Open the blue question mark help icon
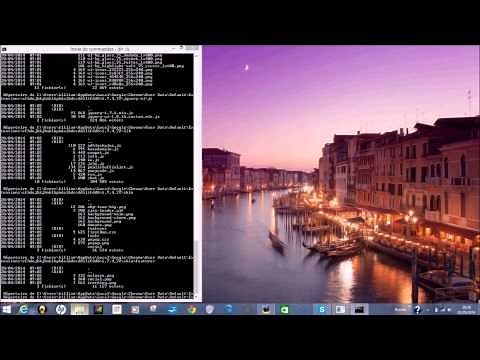The height and width of the screenshot is (360, 480). [417, 310]
